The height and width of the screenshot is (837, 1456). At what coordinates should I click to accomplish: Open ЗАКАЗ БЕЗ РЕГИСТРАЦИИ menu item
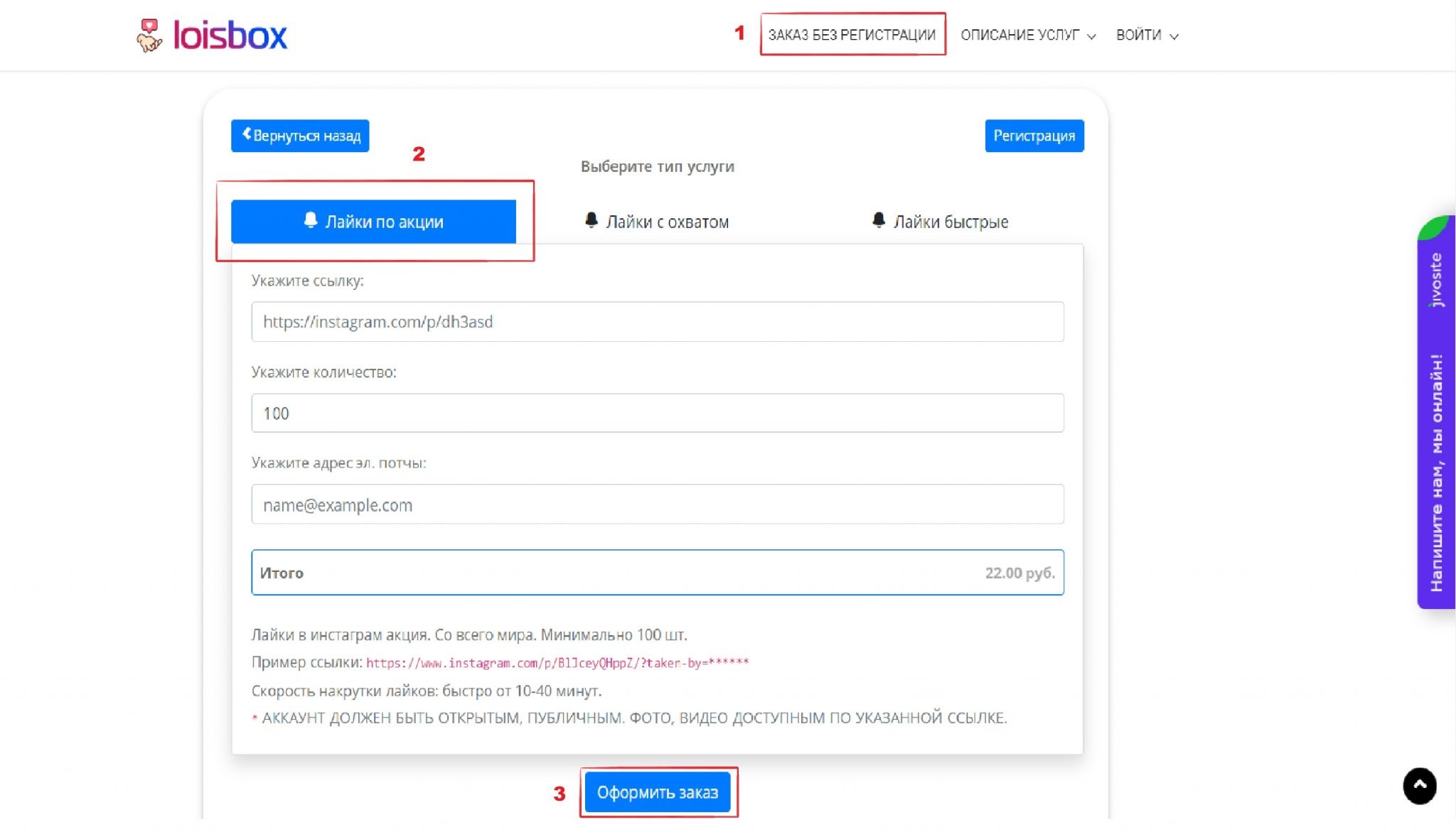point(852,35)
